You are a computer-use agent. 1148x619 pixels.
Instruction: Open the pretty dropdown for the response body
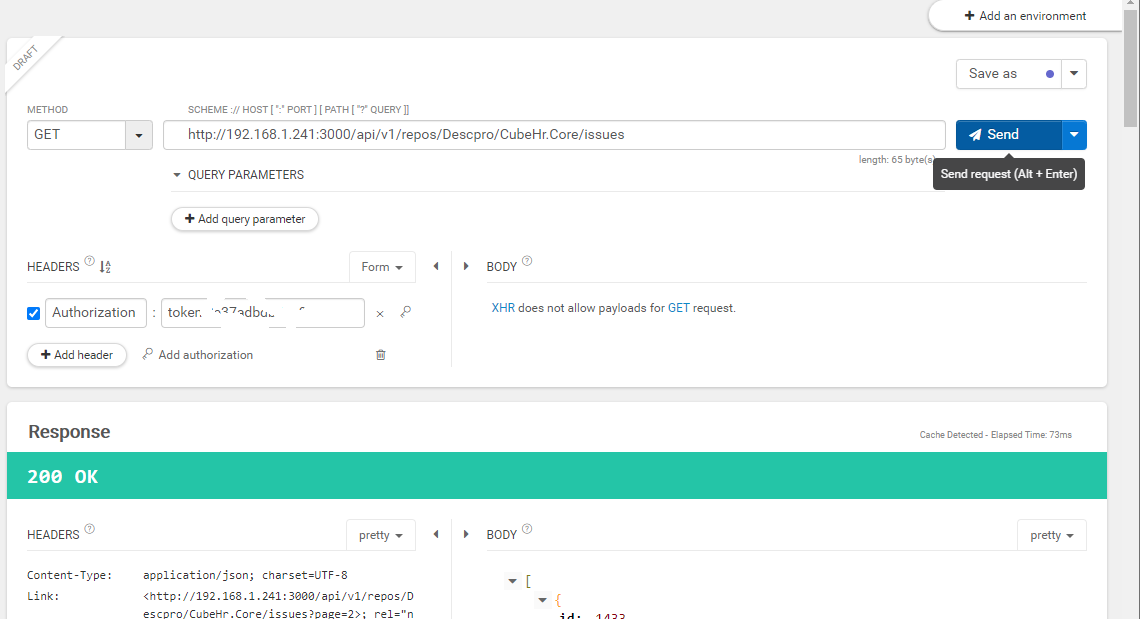tap(1051, 535)
